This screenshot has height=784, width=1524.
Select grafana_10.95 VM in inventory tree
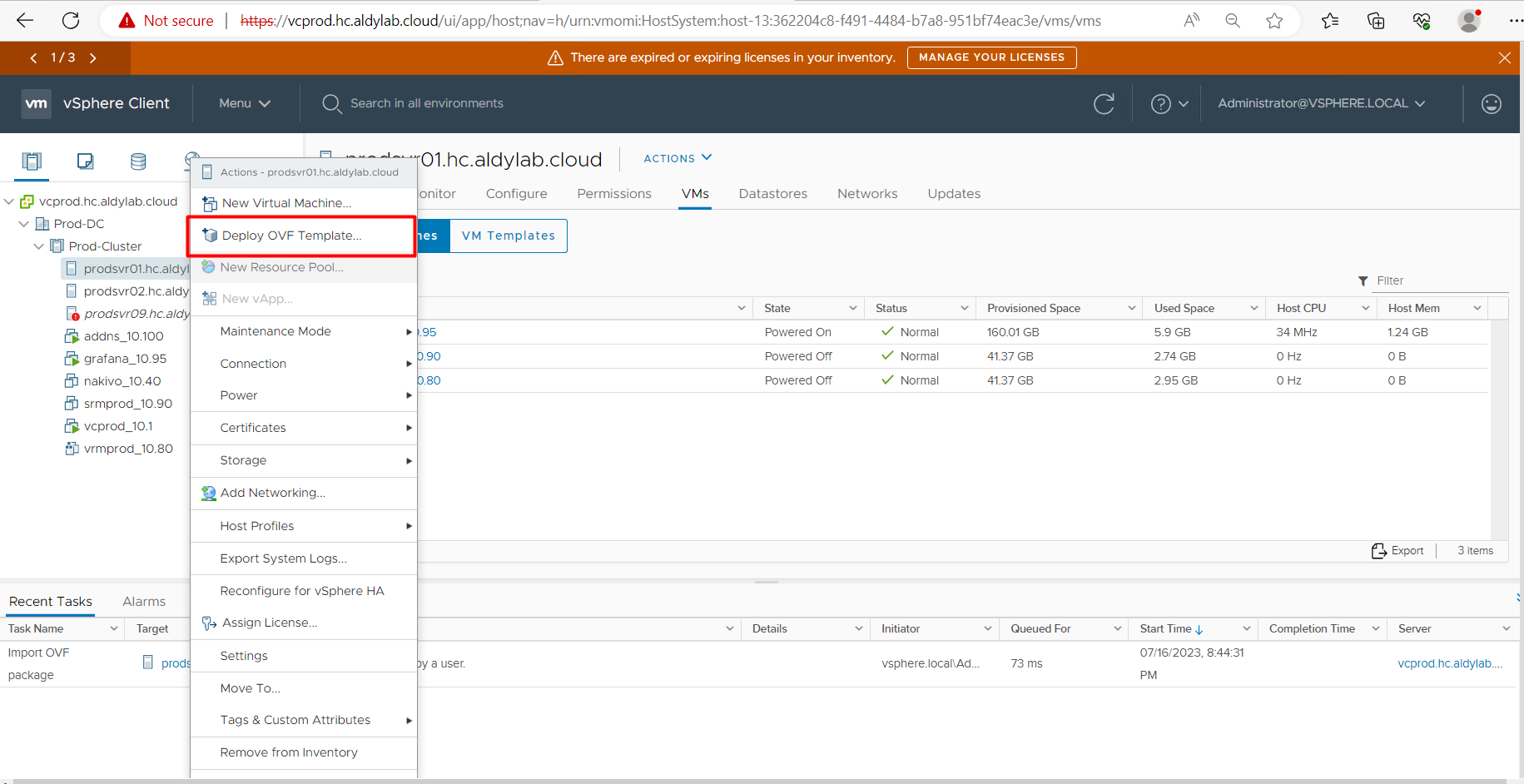click(125, 359)
